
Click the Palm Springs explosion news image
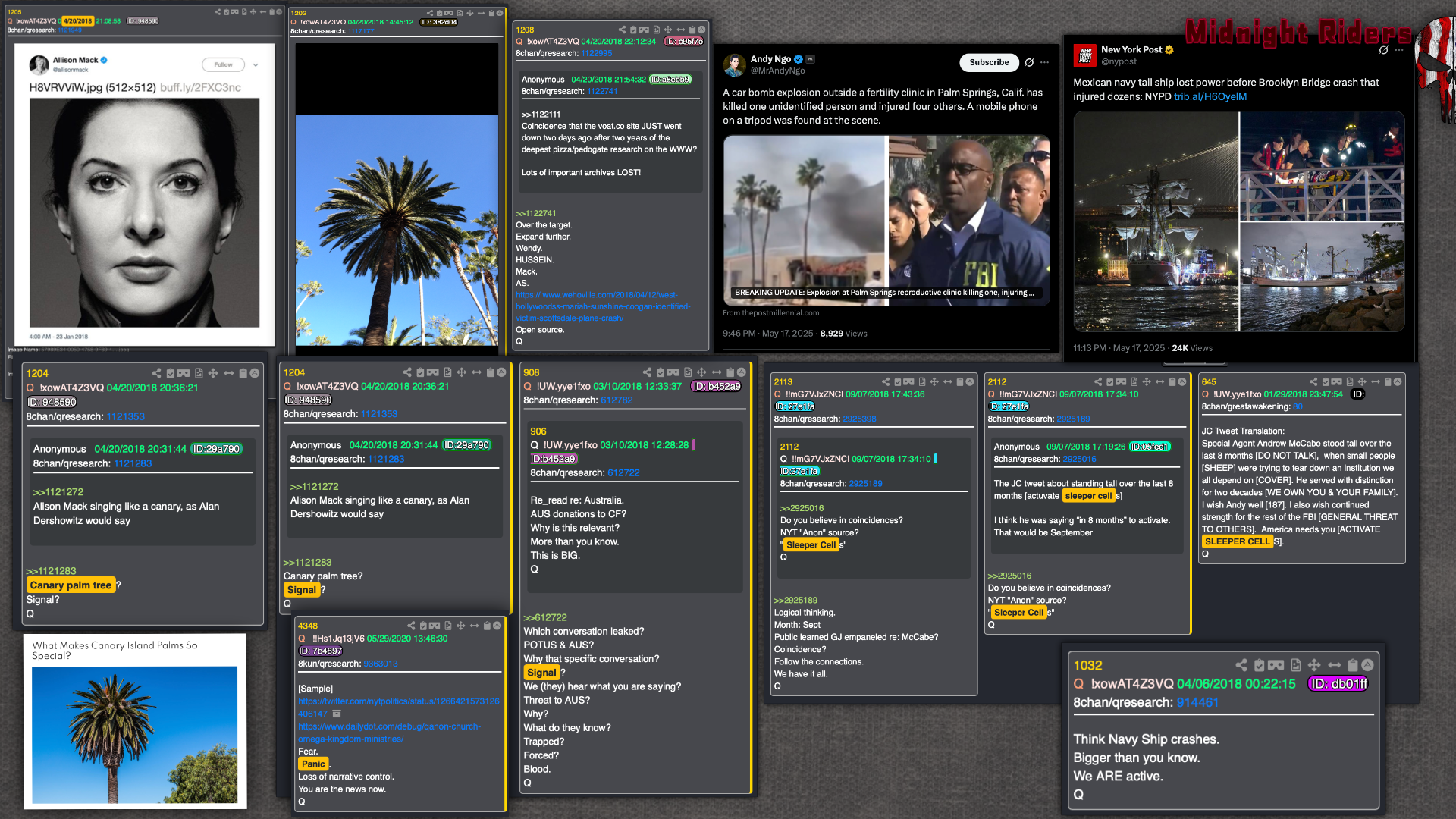click(886, 221)
